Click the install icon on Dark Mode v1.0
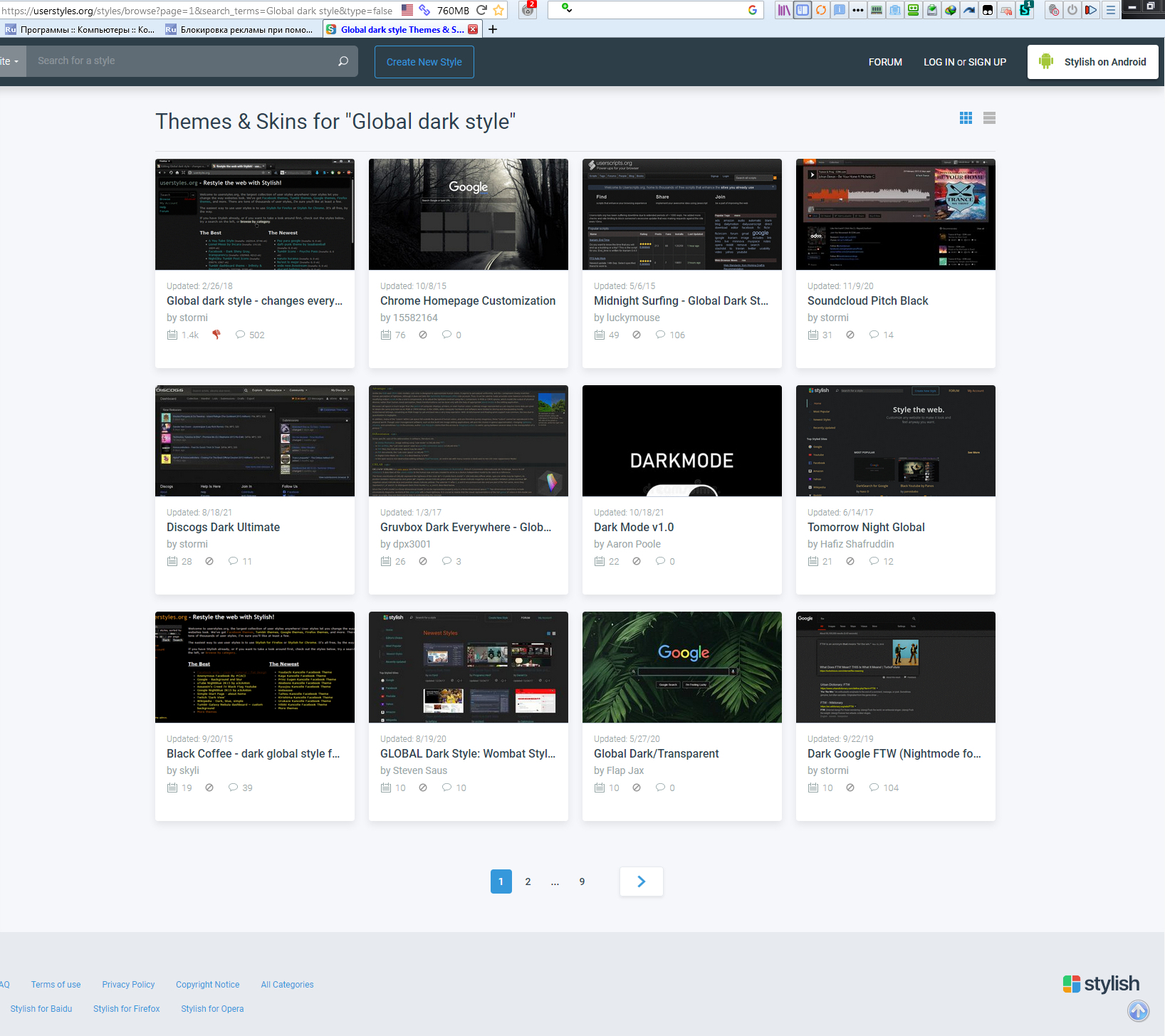The image size is (1165, 1036). click(x=600, y=561)
